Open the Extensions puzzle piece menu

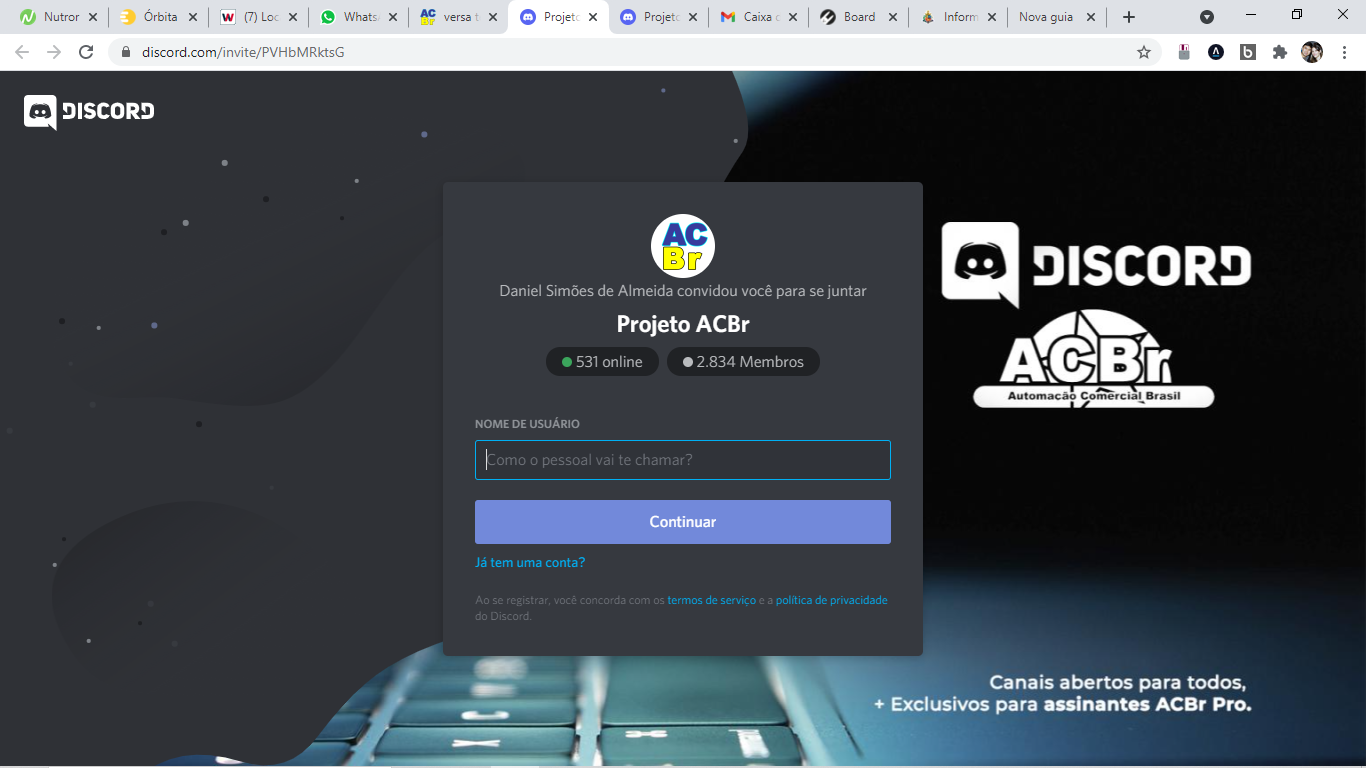(x=1280, y=52)
